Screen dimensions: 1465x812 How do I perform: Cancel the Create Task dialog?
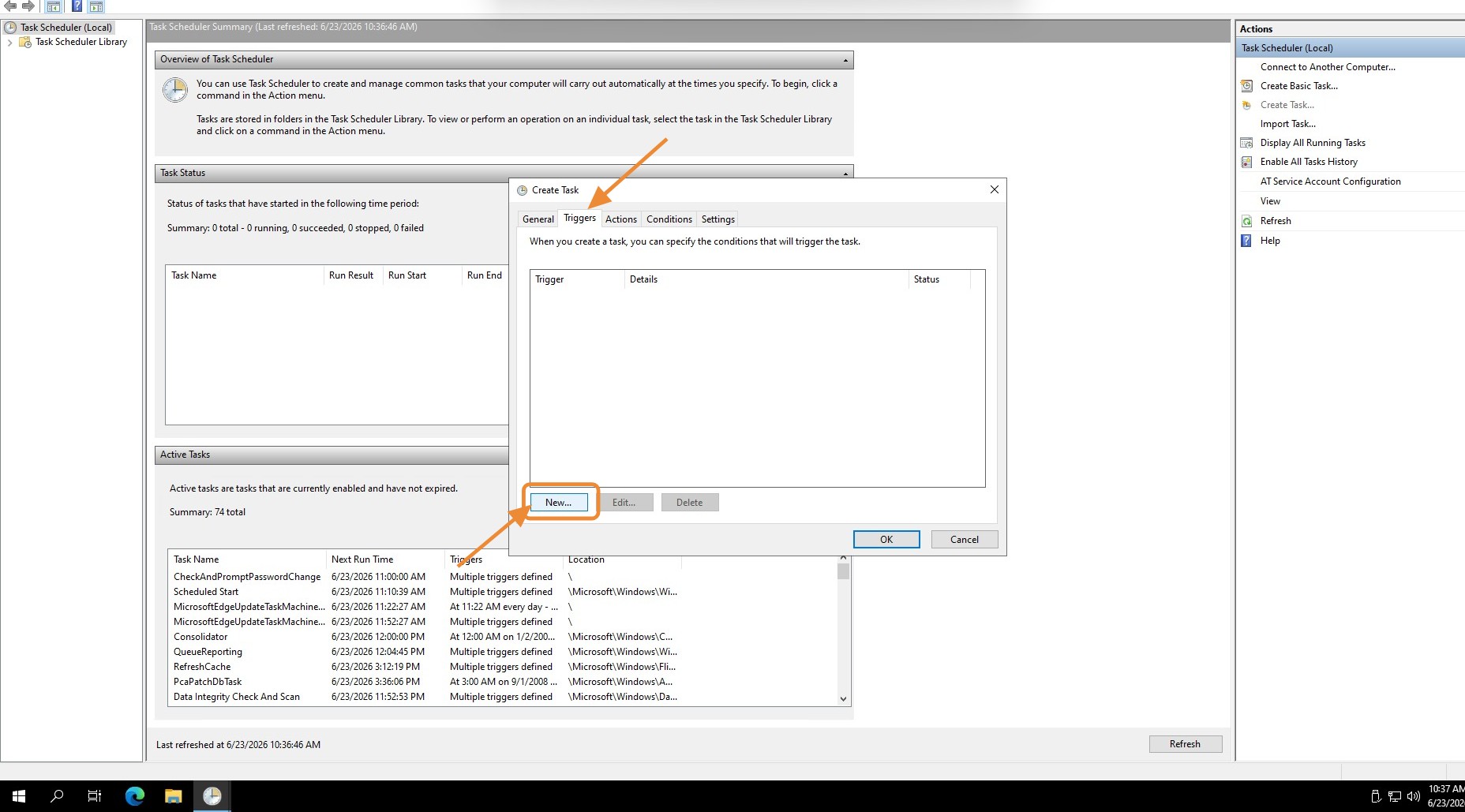tap(965, 540)
